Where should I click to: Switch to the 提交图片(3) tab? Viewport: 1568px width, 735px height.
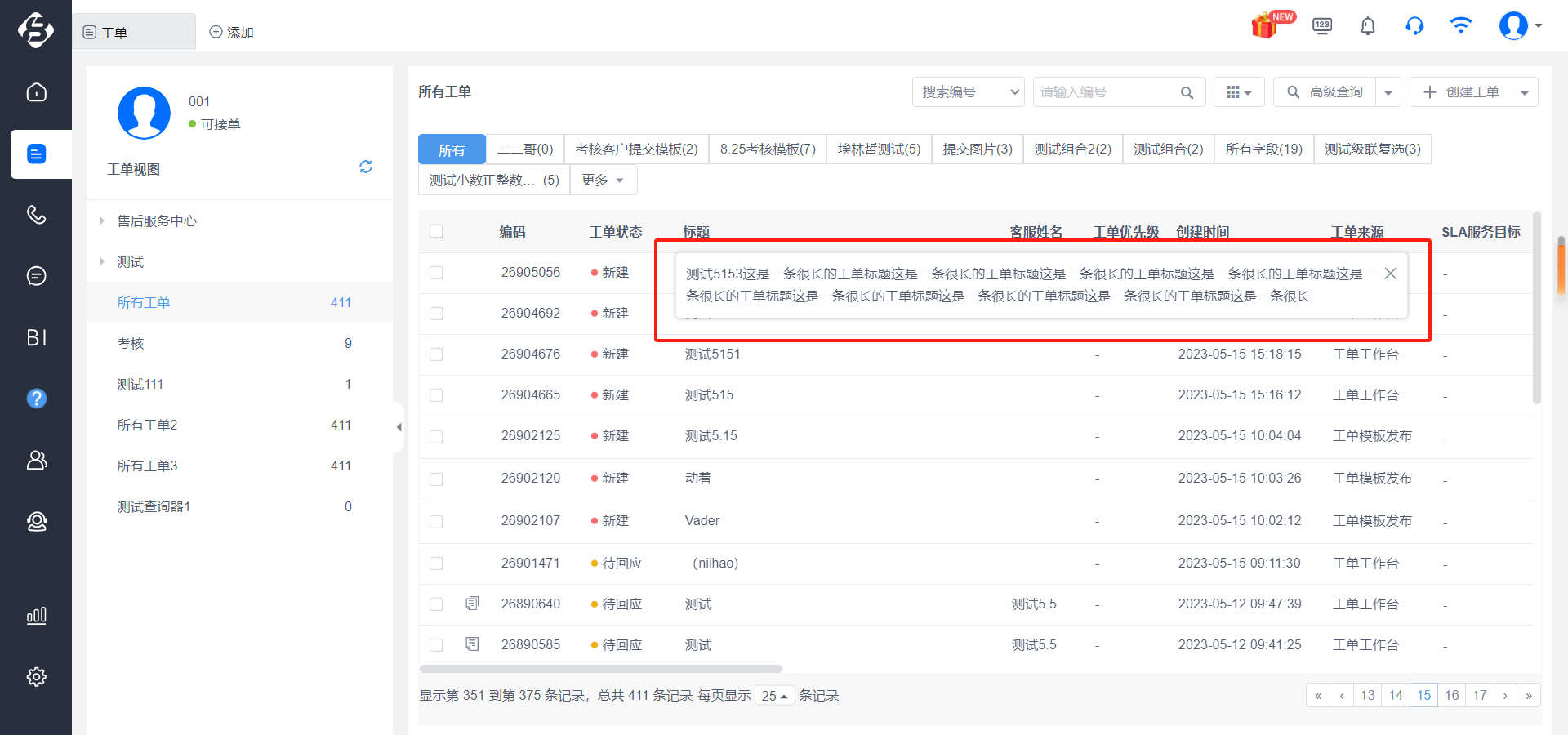(978, 149)
